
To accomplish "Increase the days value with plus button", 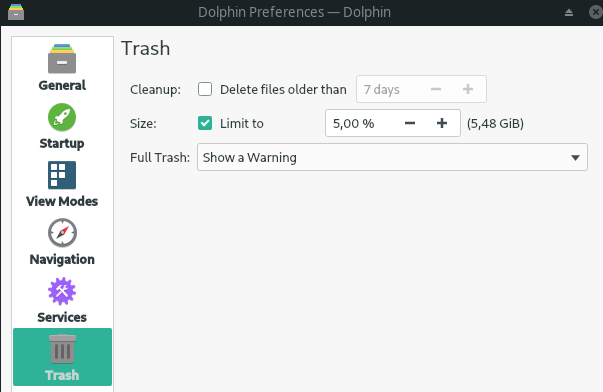I will tap(468, 89).
